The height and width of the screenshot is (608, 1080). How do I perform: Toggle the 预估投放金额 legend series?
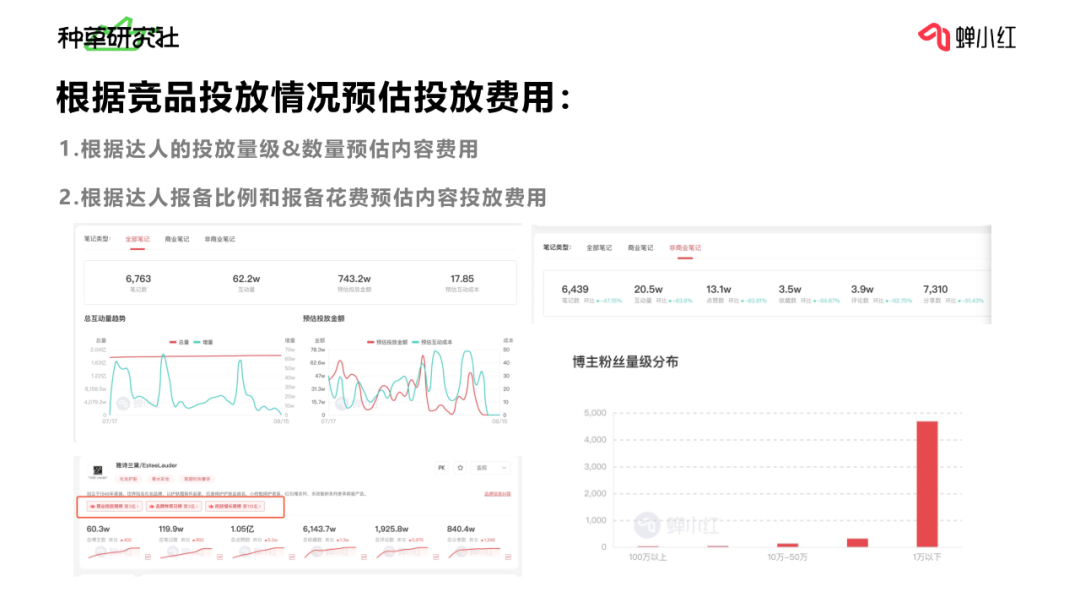[387, 342]
